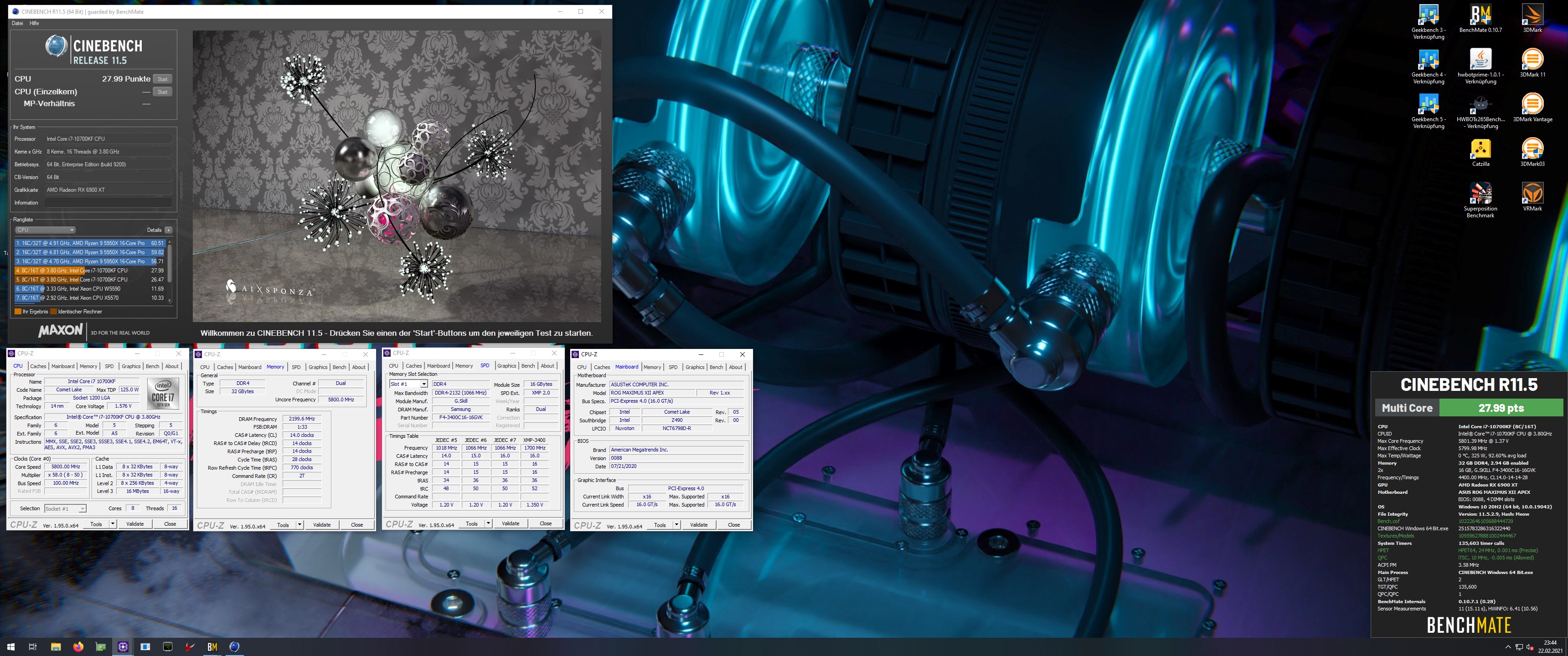Click the muted volume tray icon

(x=1530, y=647)
